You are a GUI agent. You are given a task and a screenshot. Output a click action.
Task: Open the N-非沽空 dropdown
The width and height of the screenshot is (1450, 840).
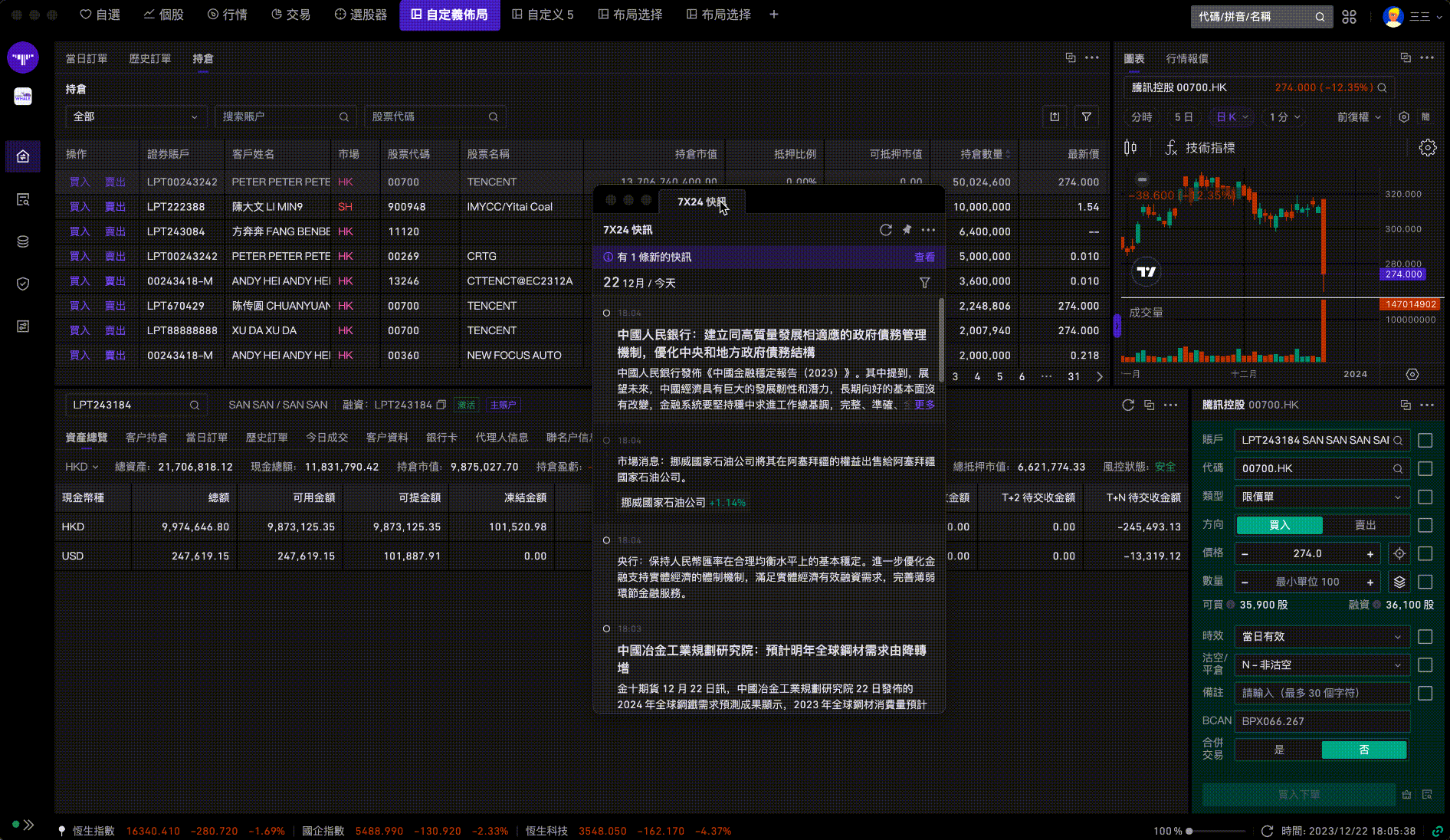pyautogui.click(x=1322, y=664)
